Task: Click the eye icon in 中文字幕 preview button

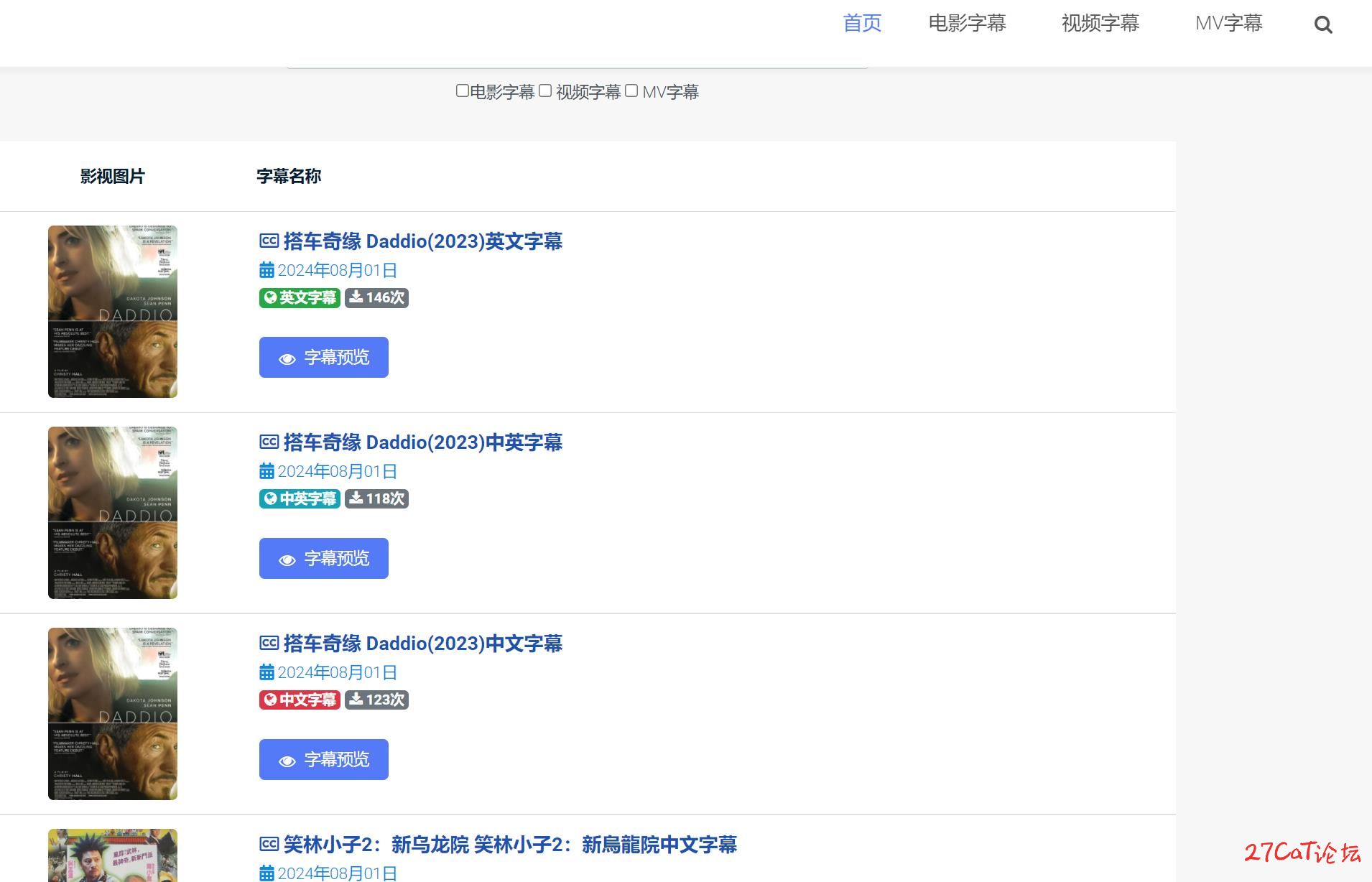Action: (287, 761)
